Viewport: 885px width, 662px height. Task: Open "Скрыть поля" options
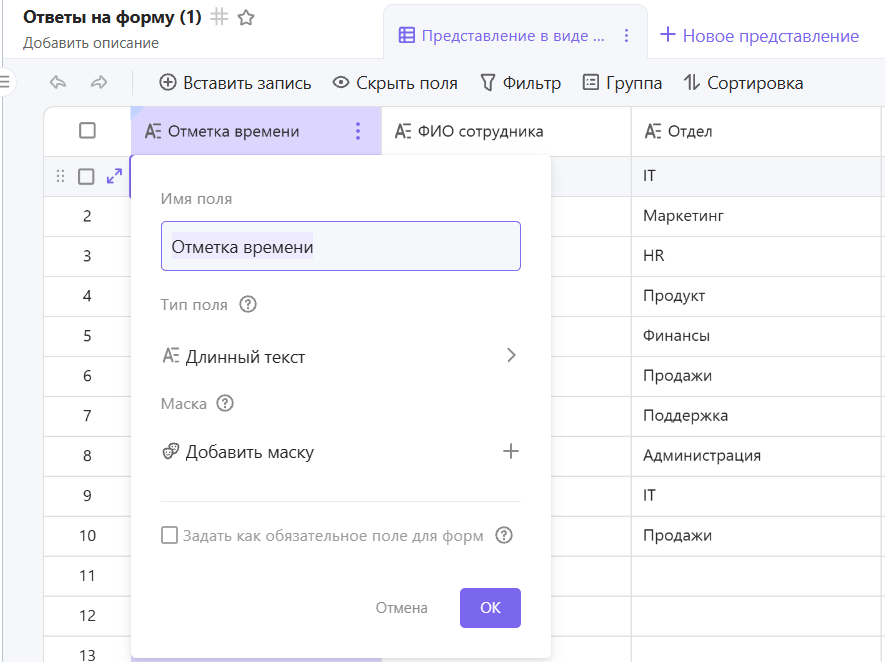pyautogui.click(x=395, y=83)
